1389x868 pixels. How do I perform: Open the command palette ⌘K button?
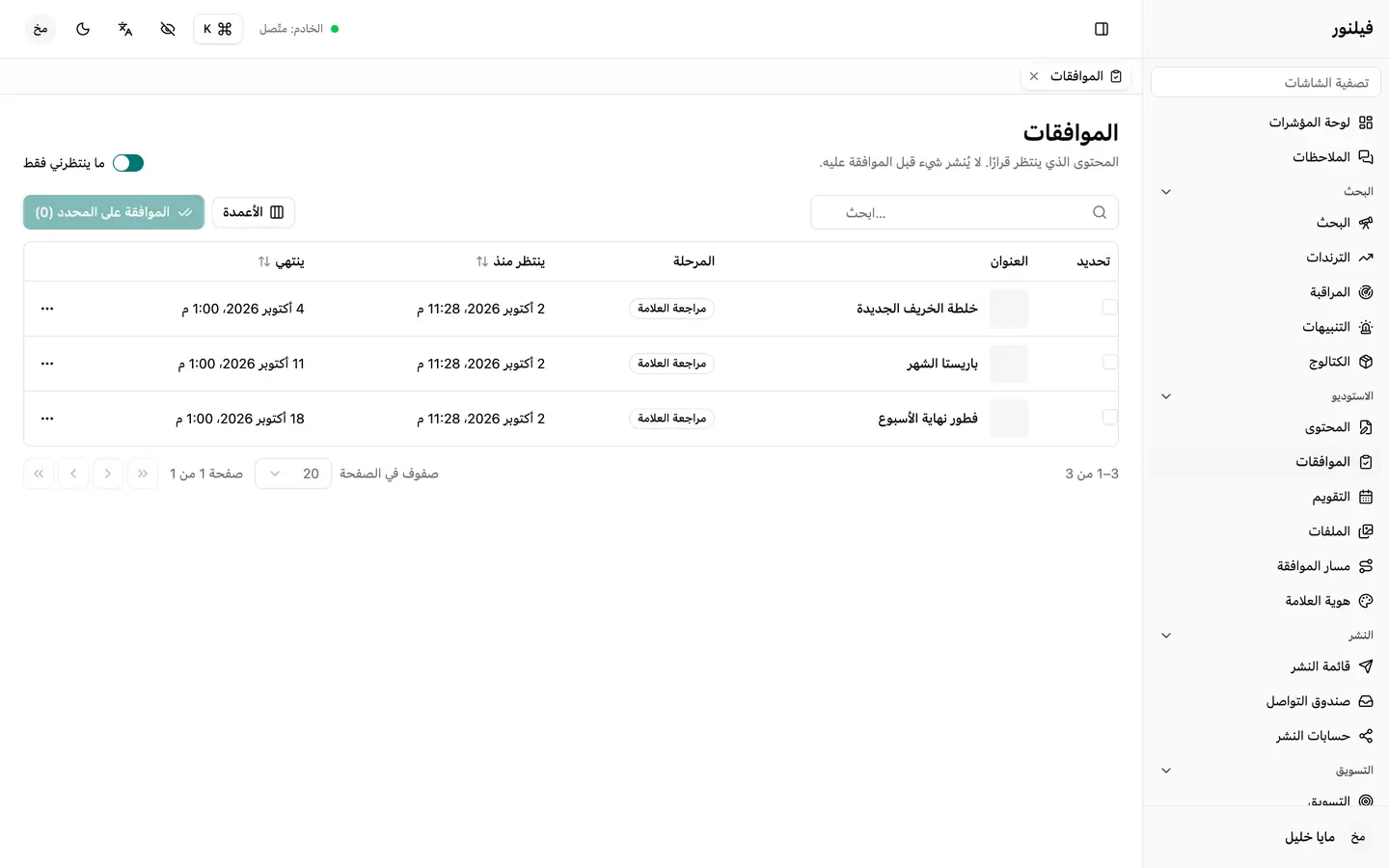click(x=218, y=29)
